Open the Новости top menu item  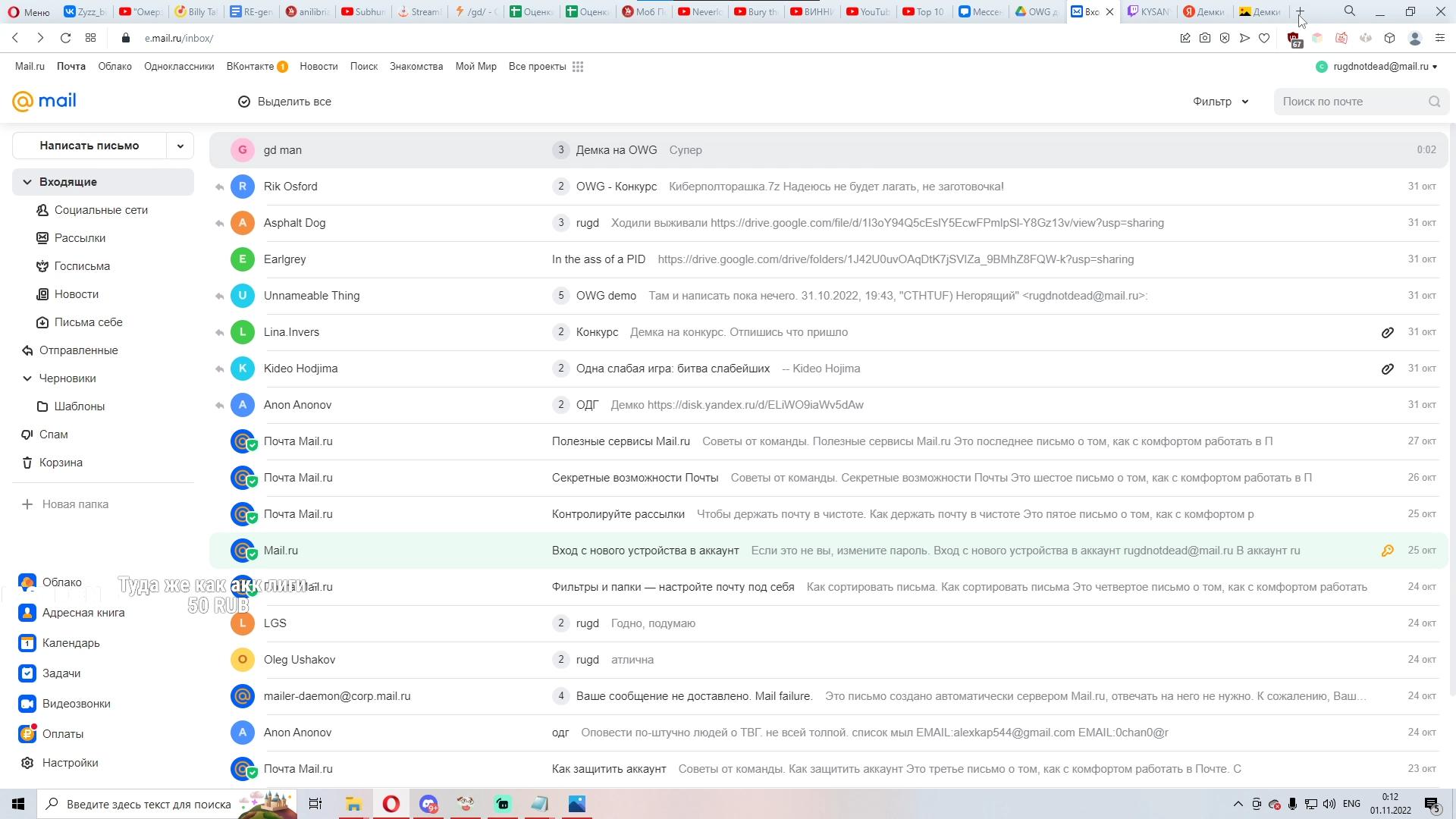[318, 67]
